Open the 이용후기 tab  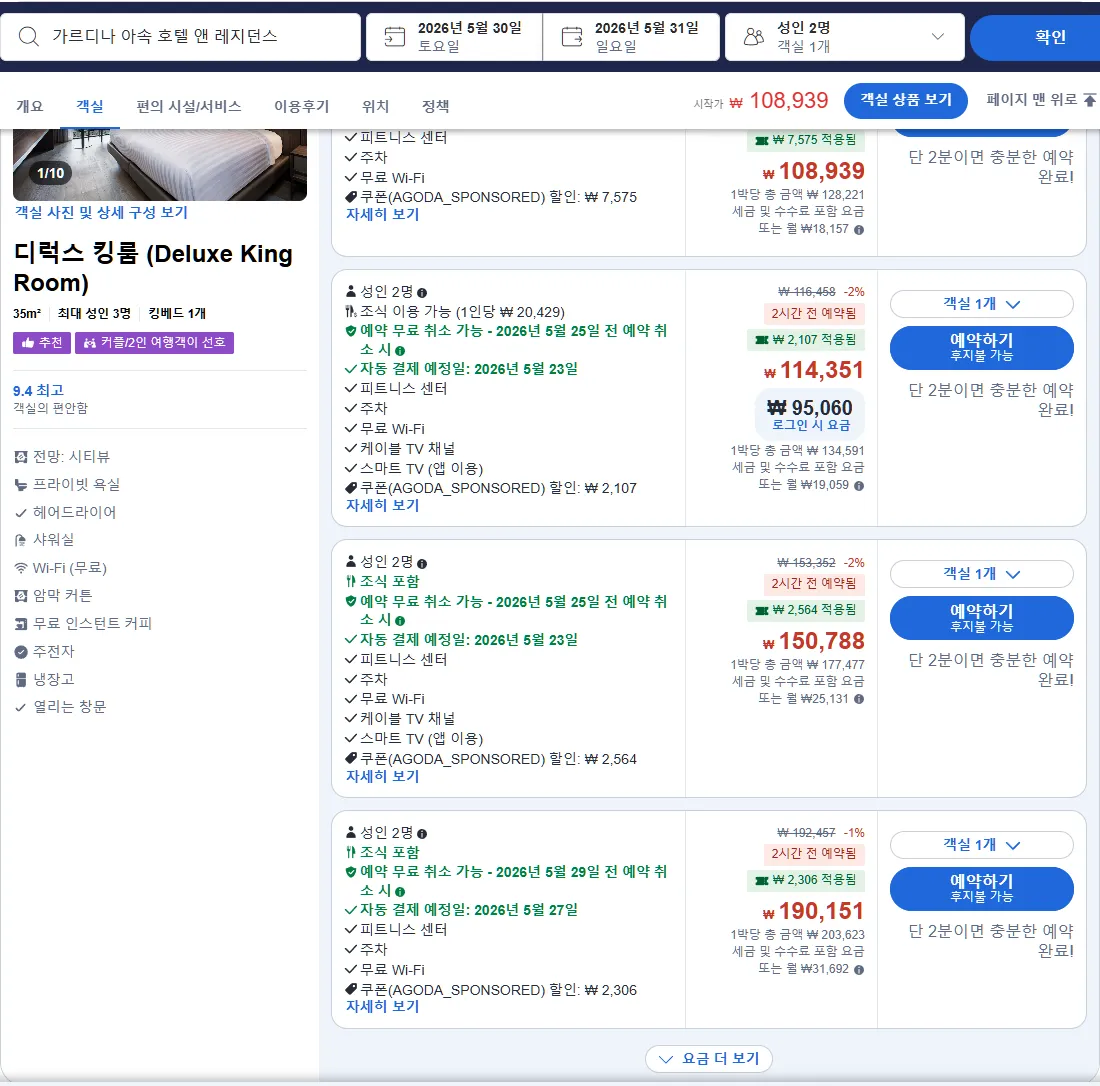tap(302, 106)
